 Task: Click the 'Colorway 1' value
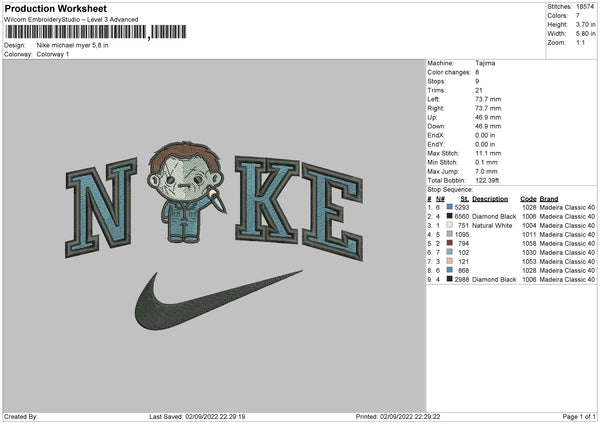(53, 54)
